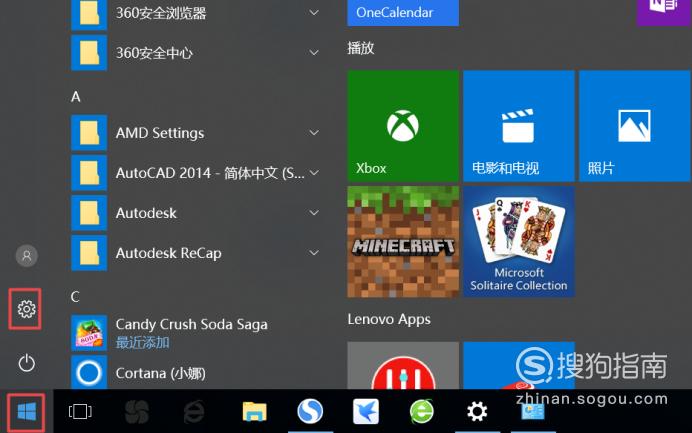Open File Explorer from the taskbar
The height and width of the screenshot is (433, 692).
254,411
